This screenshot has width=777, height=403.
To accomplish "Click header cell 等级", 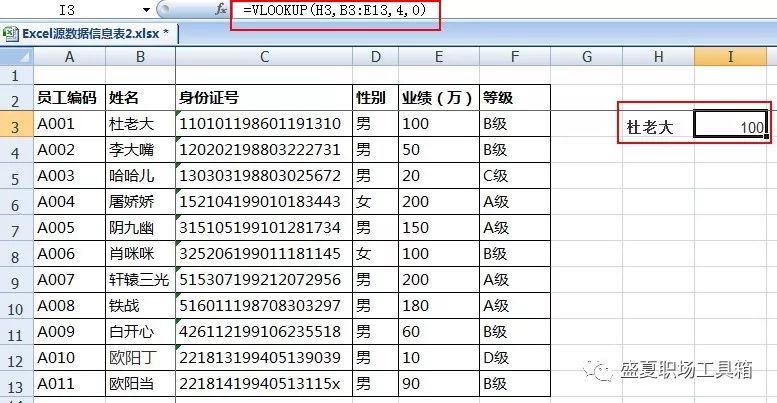I will 515,98.
